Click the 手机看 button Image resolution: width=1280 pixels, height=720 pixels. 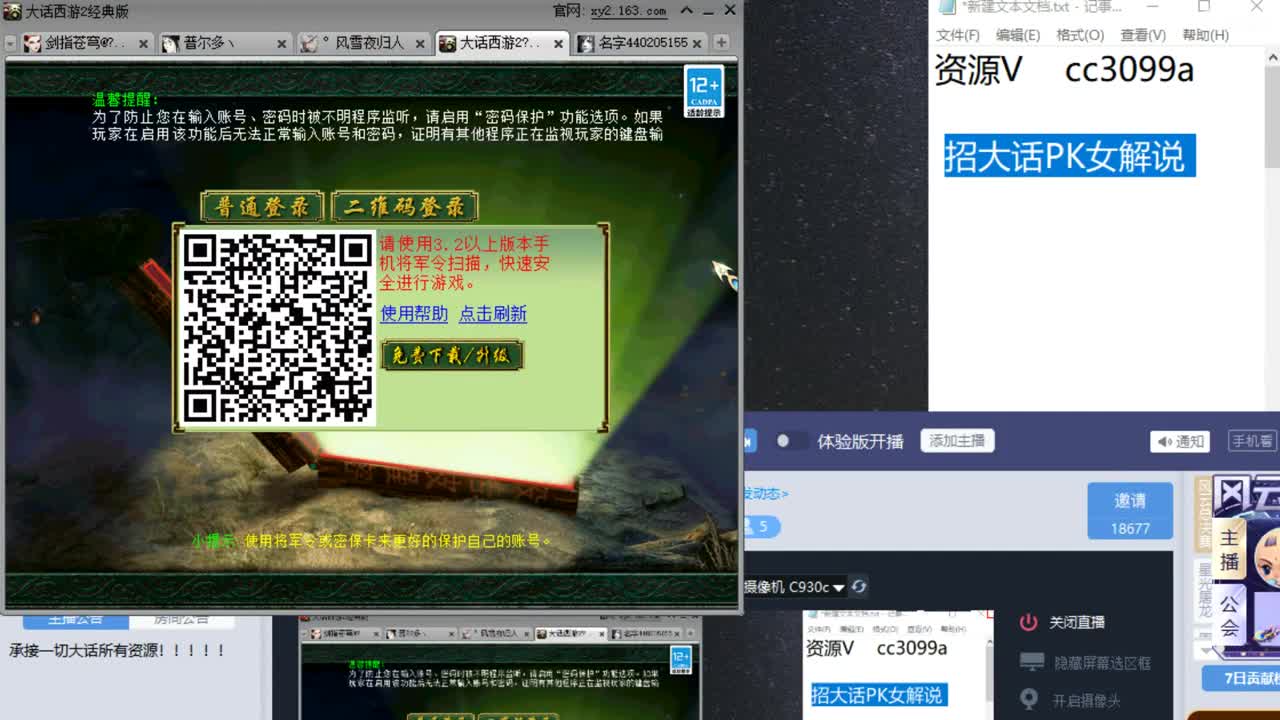(1252, 441)
